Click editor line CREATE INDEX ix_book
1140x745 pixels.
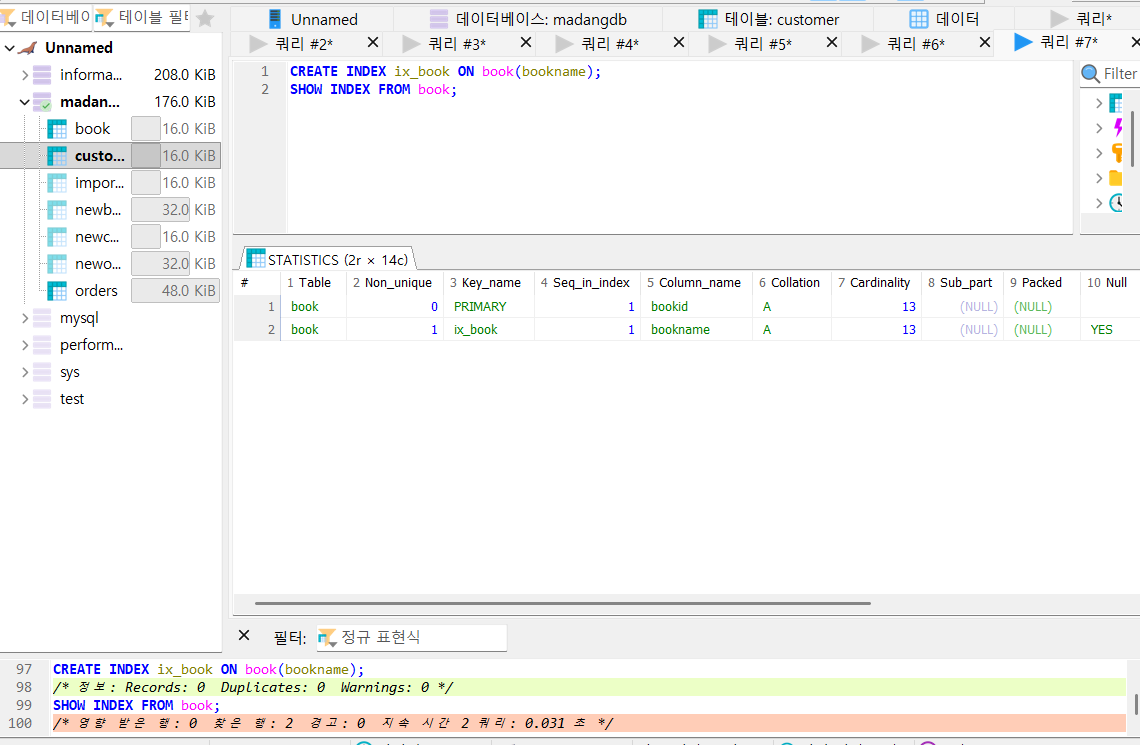point(445,71)
